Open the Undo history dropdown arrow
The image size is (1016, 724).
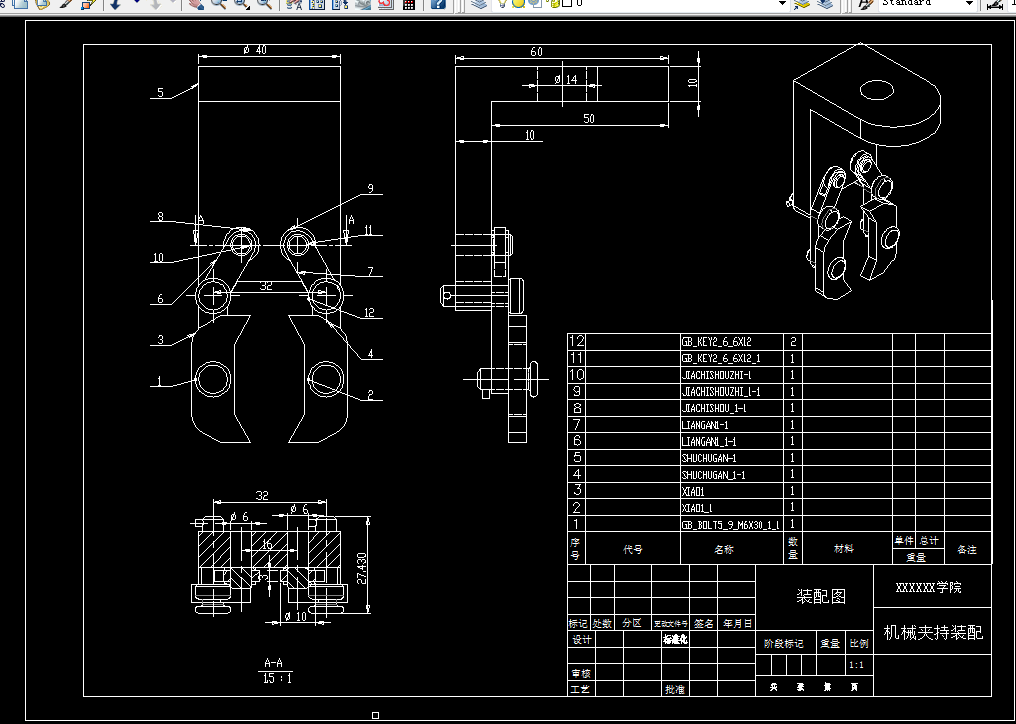click(x=137, y=3)
